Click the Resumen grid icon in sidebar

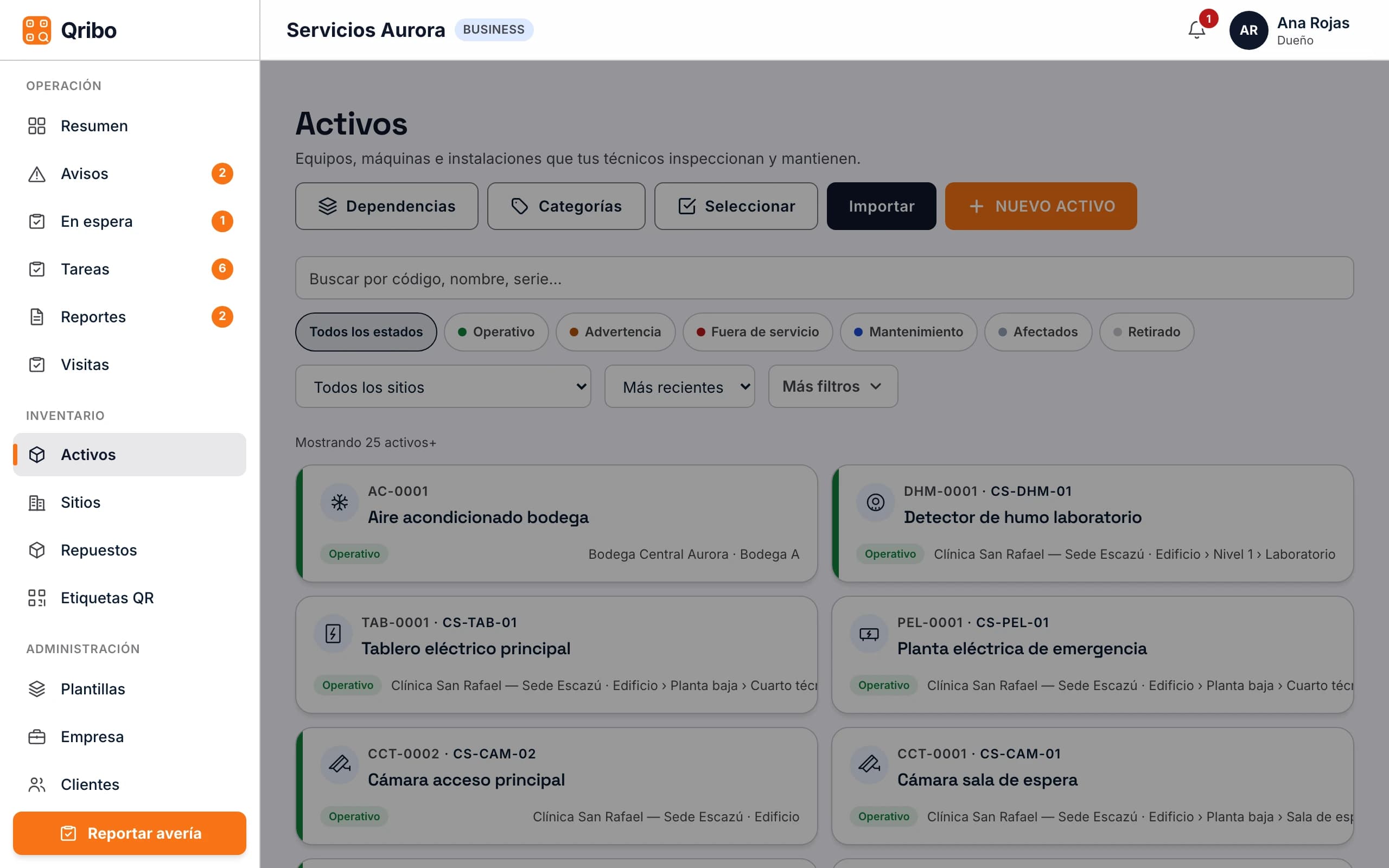(x=37, y=126)
